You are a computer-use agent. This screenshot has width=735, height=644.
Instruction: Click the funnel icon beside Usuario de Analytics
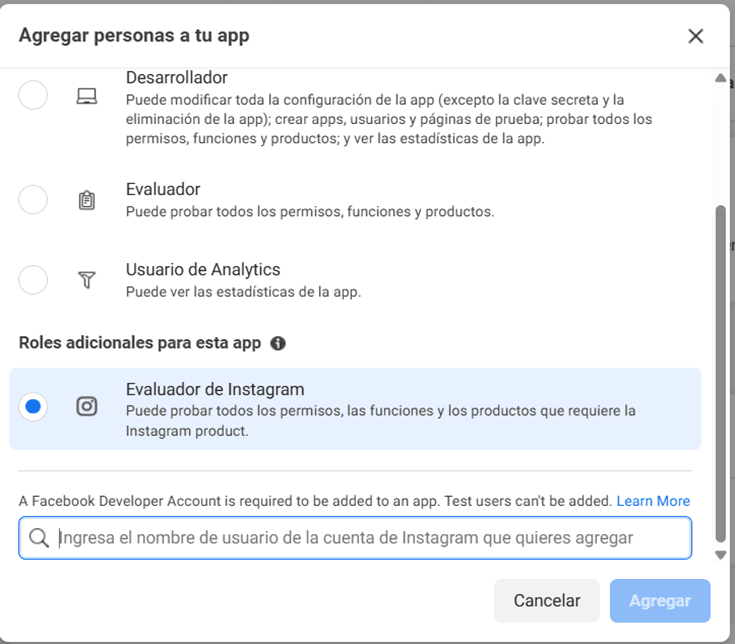tap(87, 280)
